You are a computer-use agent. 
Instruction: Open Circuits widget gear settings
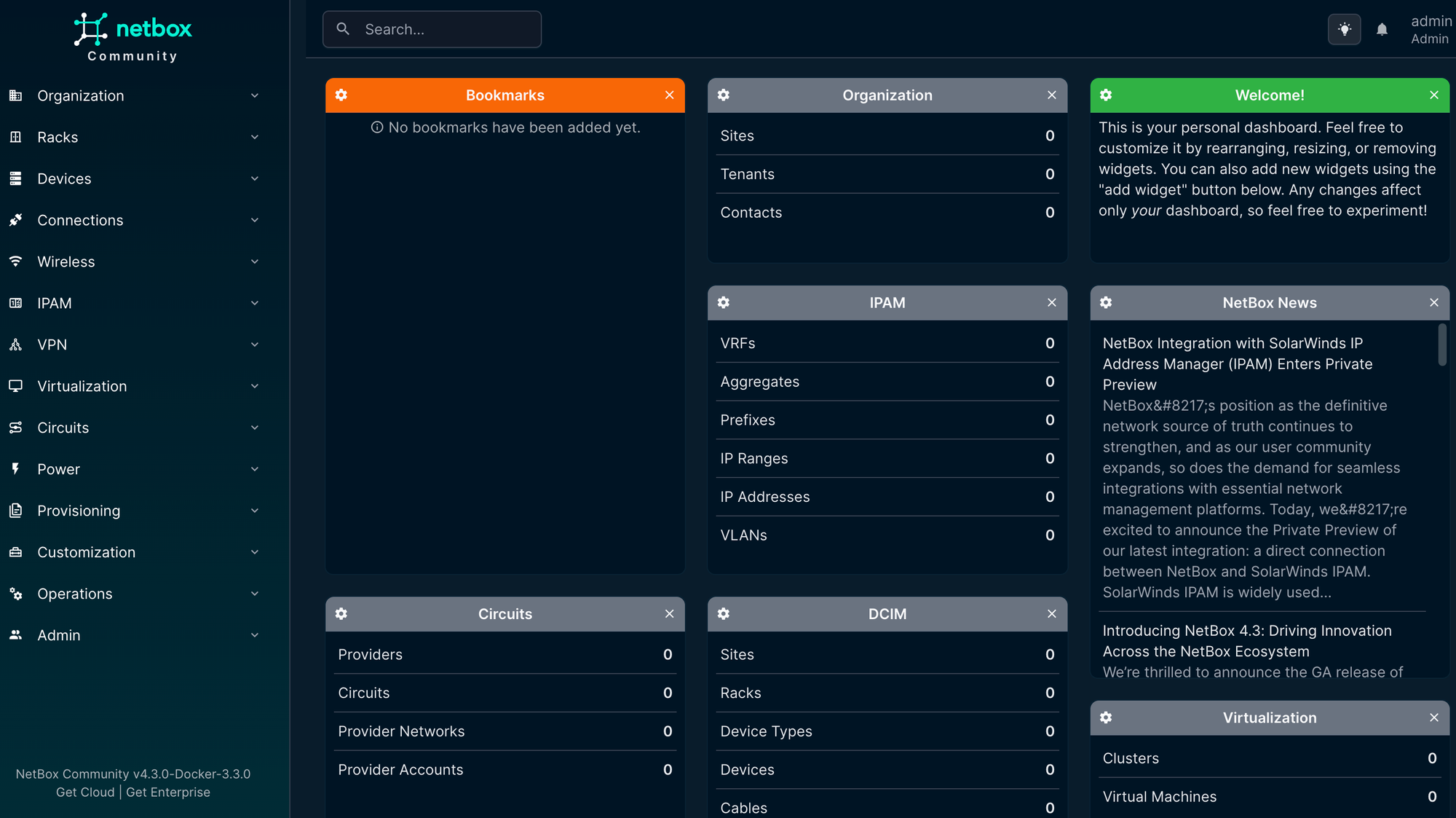click(341, 614)
